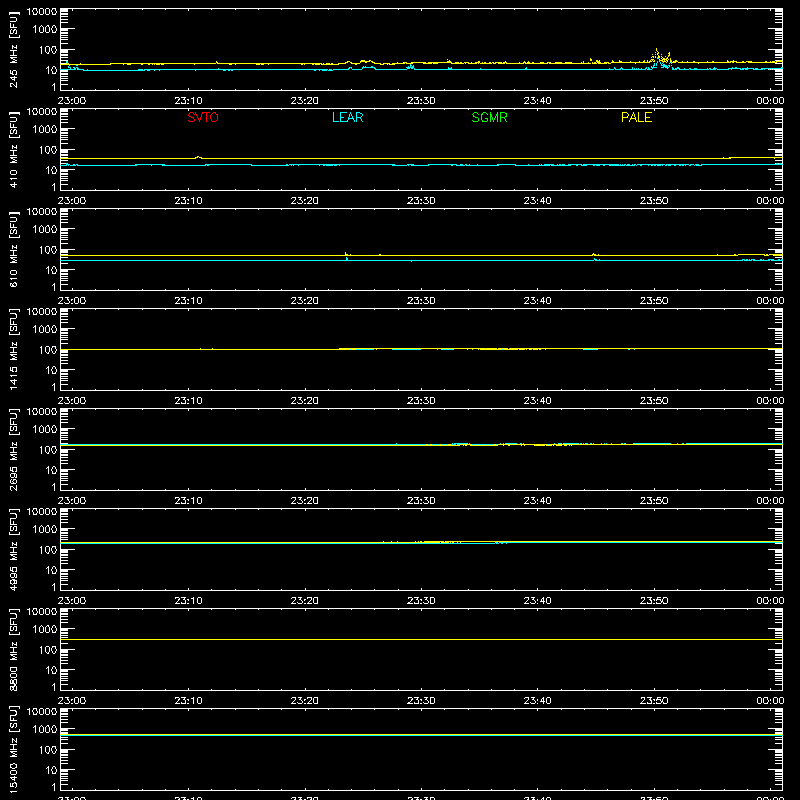Image resolution: width=800 pixels, height=800 pixels.
Task: Click the 410 MHz [SFU] axis label
Action: [x=13, y=149]
